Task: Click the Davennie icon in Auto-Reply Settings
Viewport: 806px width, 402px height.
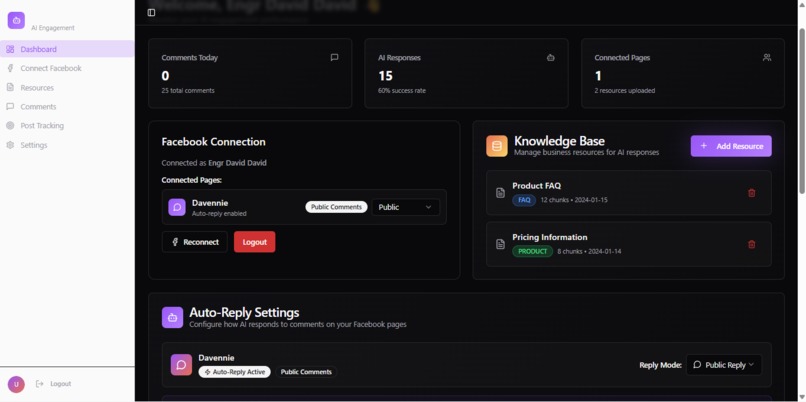Action: click(x=181, y=365)
